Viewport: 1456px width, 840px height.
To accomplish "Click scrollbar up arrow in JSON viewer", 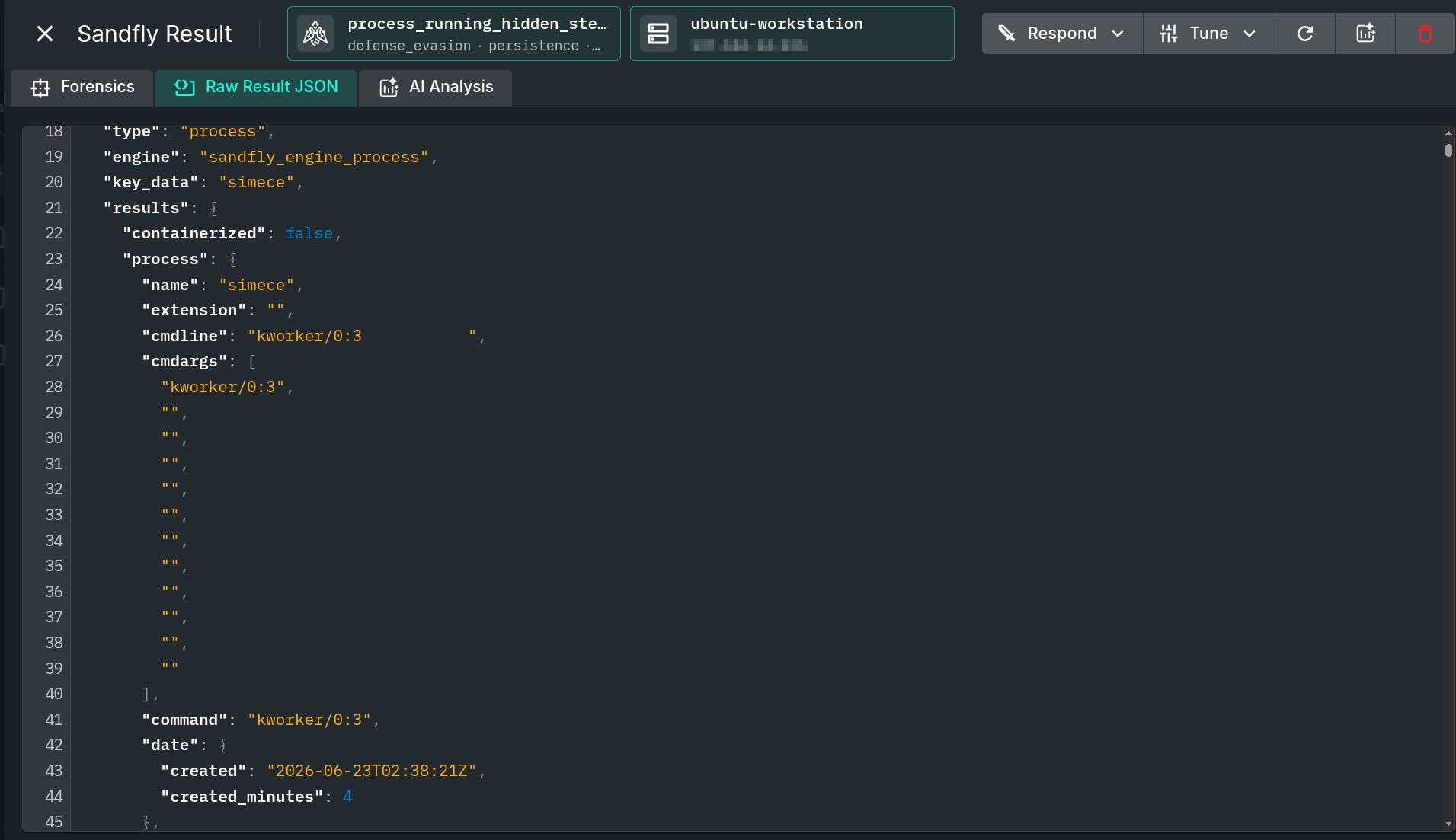I will pyautogui.click(x=1448, y=133).
